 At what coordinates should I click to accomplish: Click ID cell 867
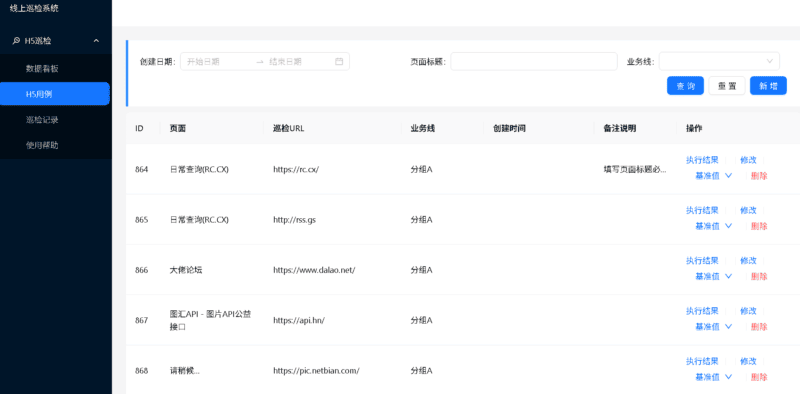141,321
